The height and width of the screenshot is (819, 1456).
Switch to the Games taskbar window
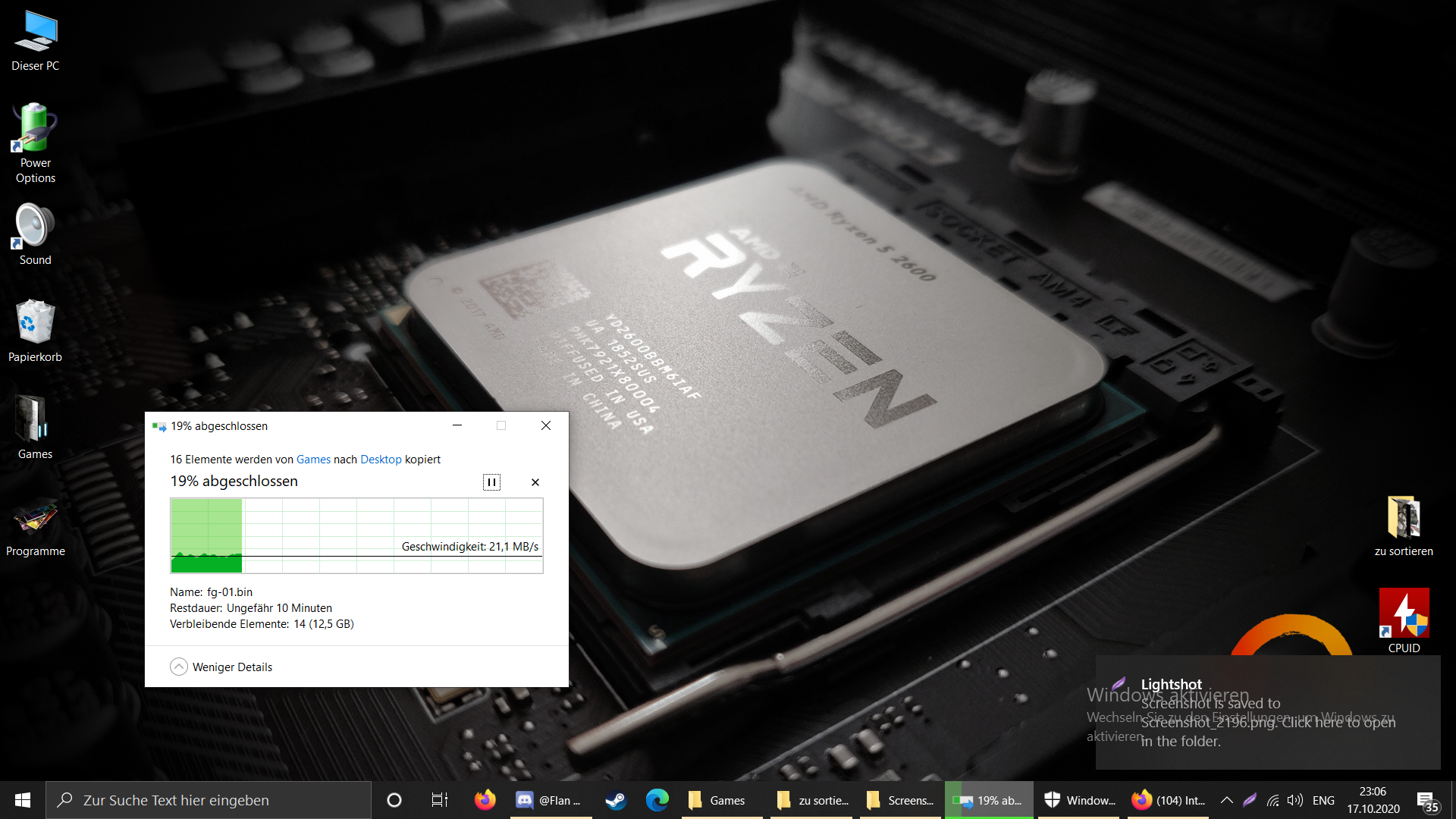[x=718, y=800]
